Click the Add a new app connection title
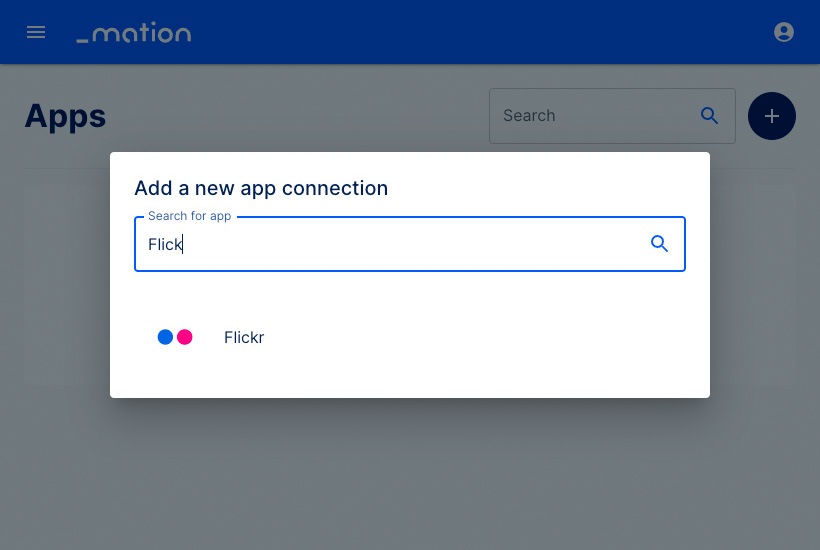 261,188
